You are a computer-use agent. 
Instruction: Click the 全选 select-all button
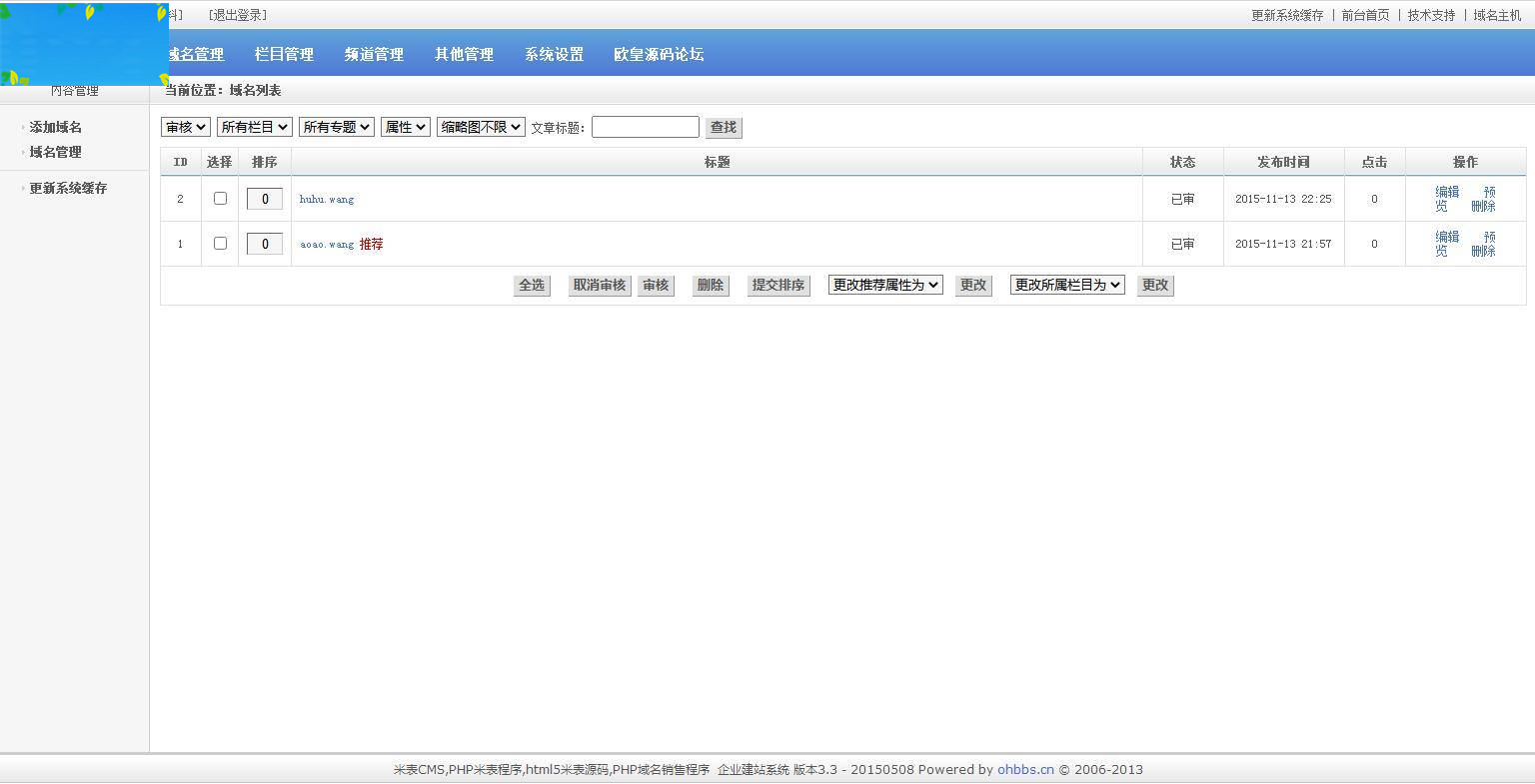tap(531, 285)
